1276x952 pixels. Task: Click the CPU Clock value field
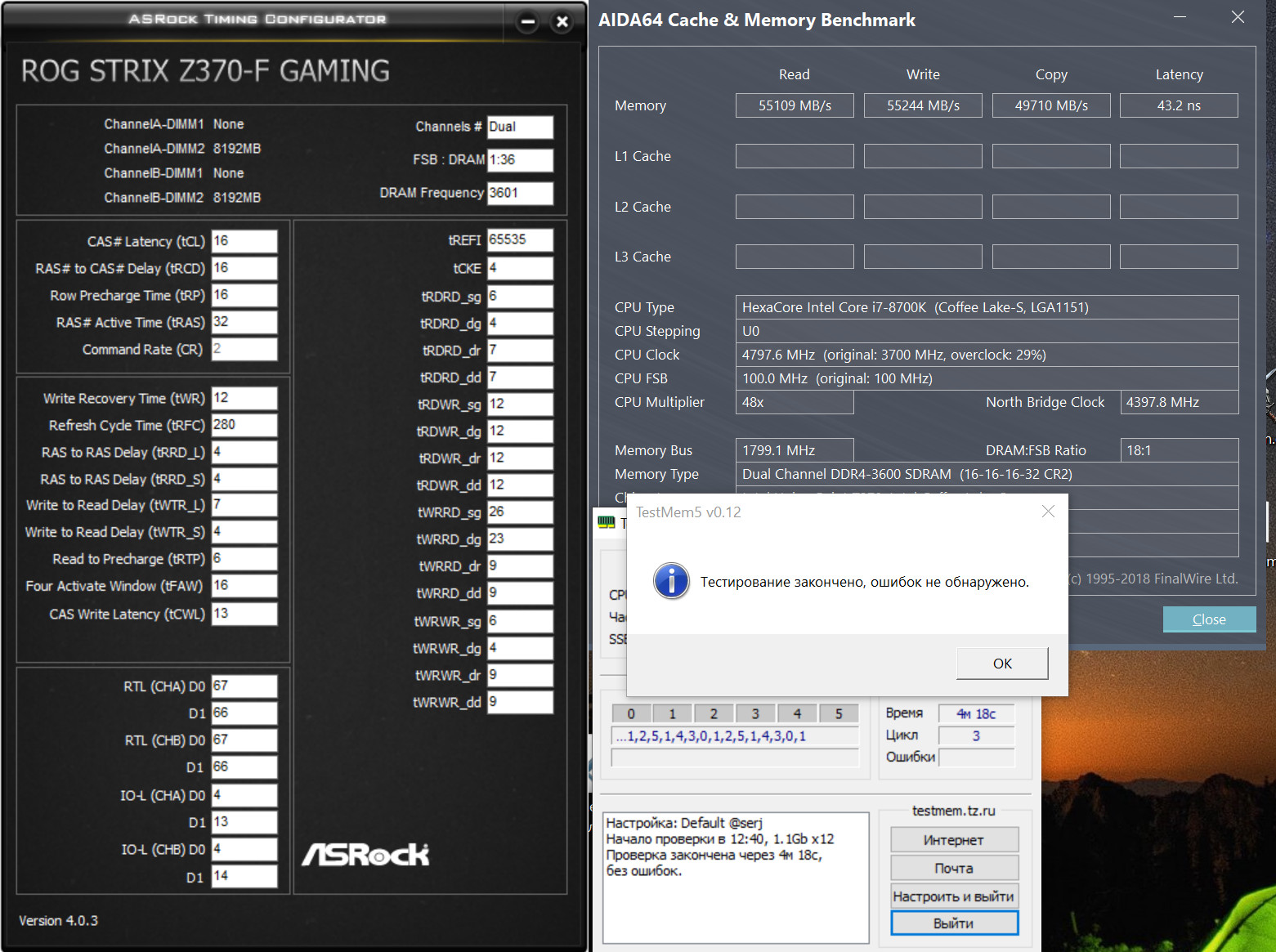tap(987, 355)
